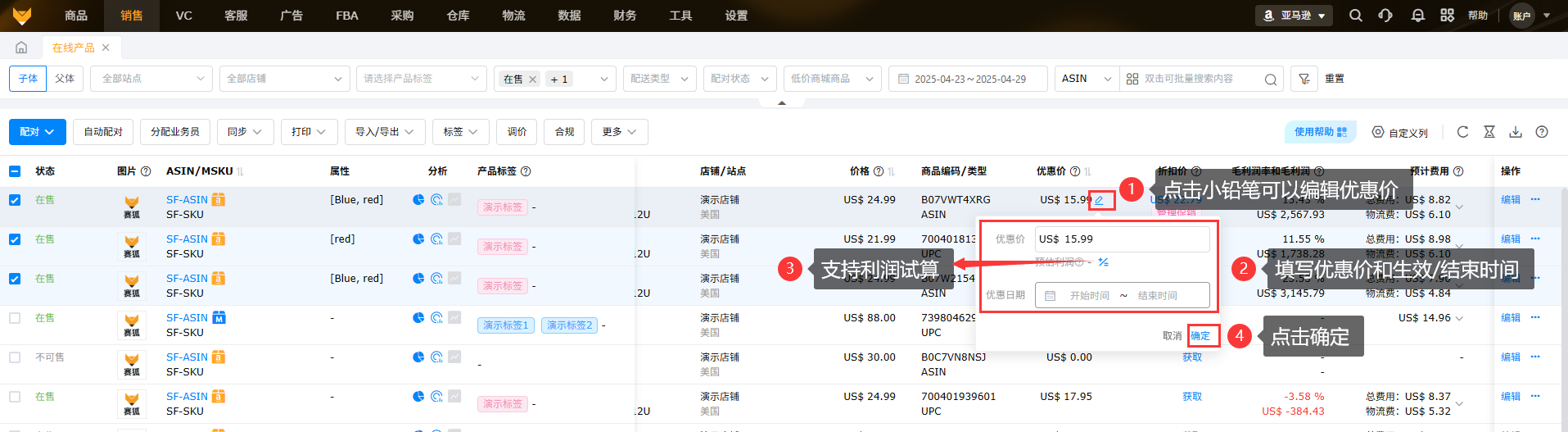Close the 在线产品 tab
1568x432 pixels.
pos(106,48)
